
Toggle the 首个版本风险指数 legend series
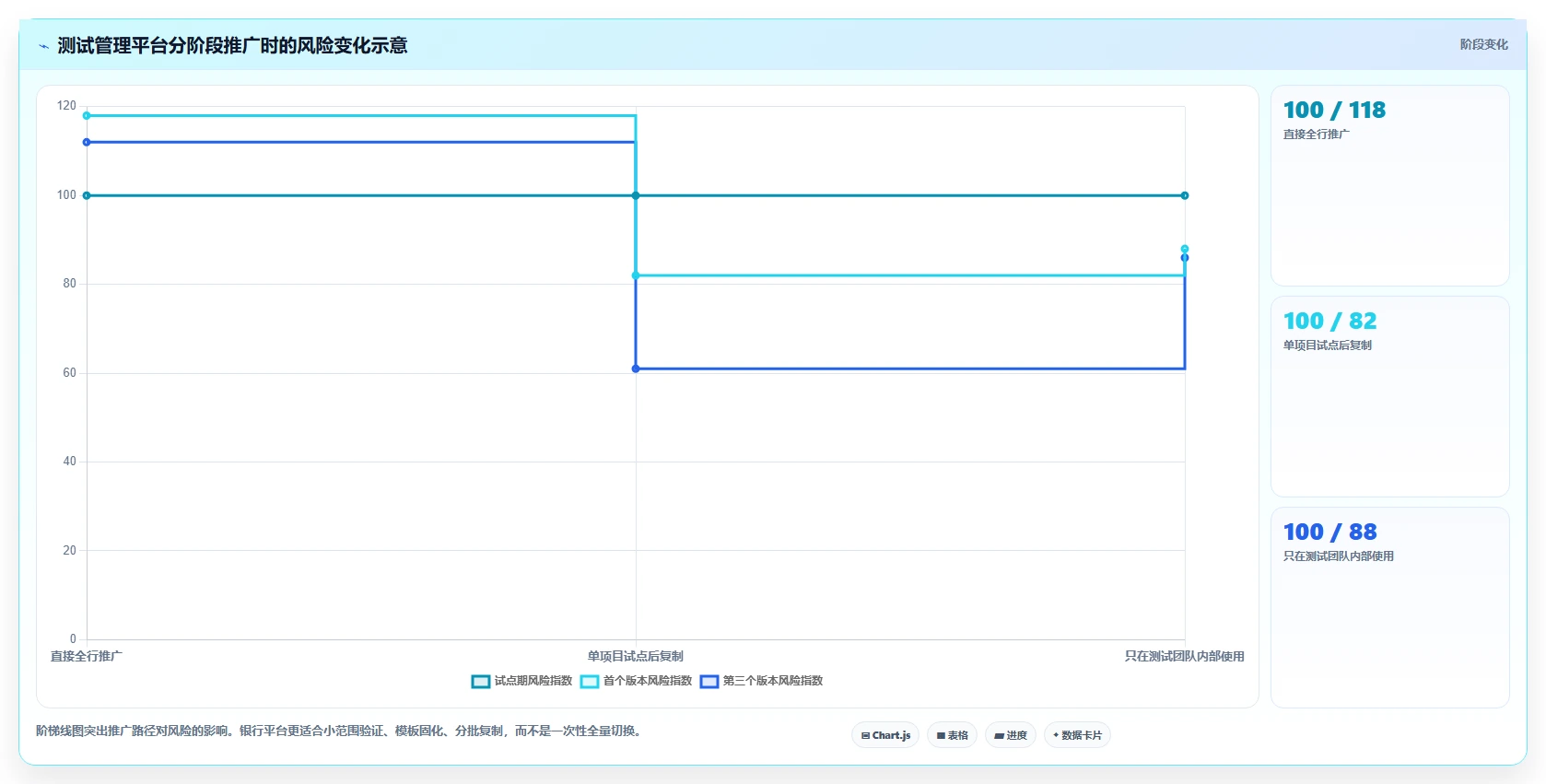(x=636, y=681)
